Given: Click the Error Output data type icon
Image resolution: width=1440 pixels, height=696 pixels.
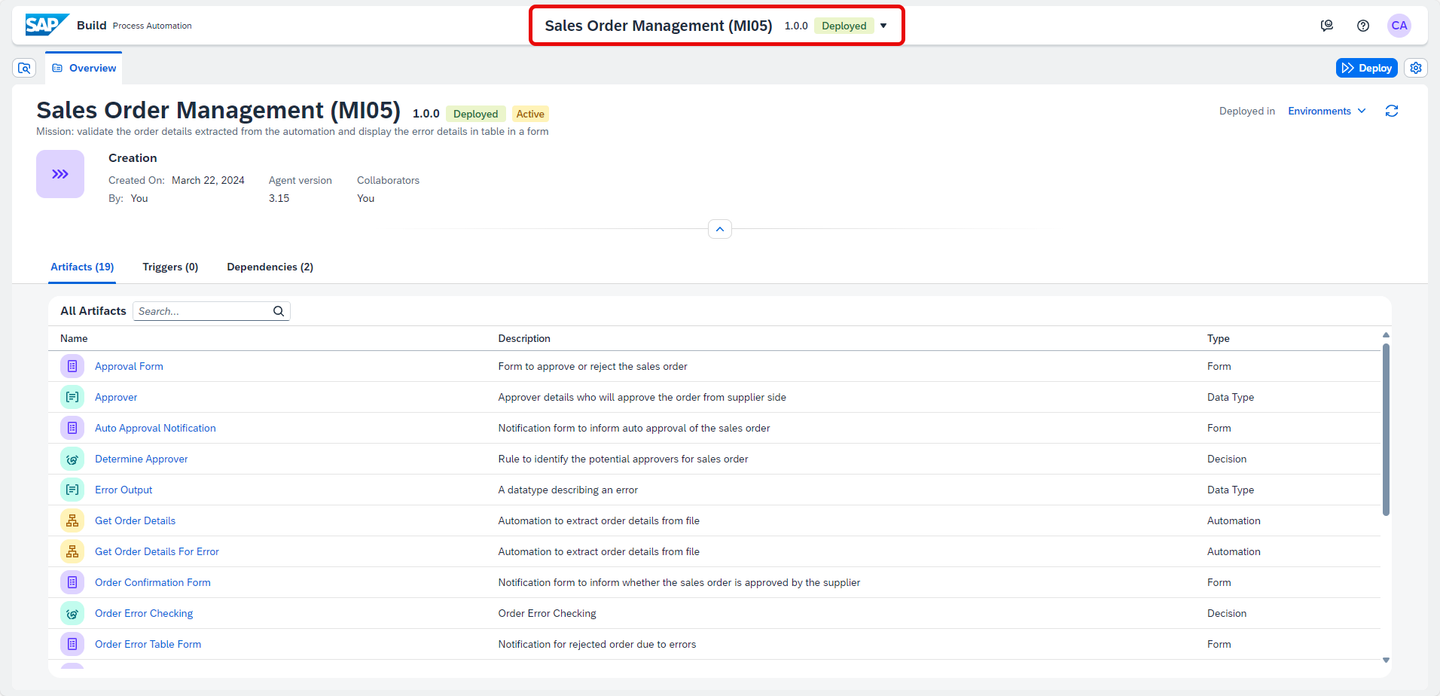Looking at the screenshot, I should pos(72,490).
